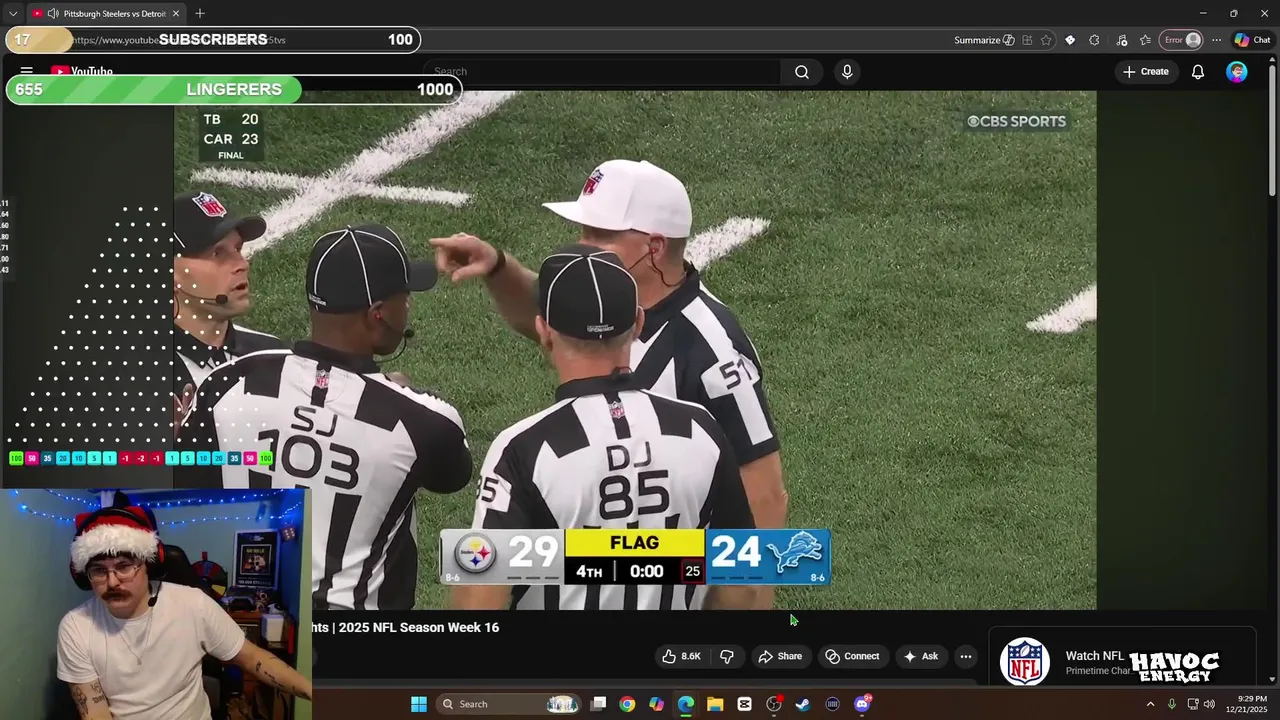Click Summarize in the address bar
The image size is (1280, 720).
point(984,40)
